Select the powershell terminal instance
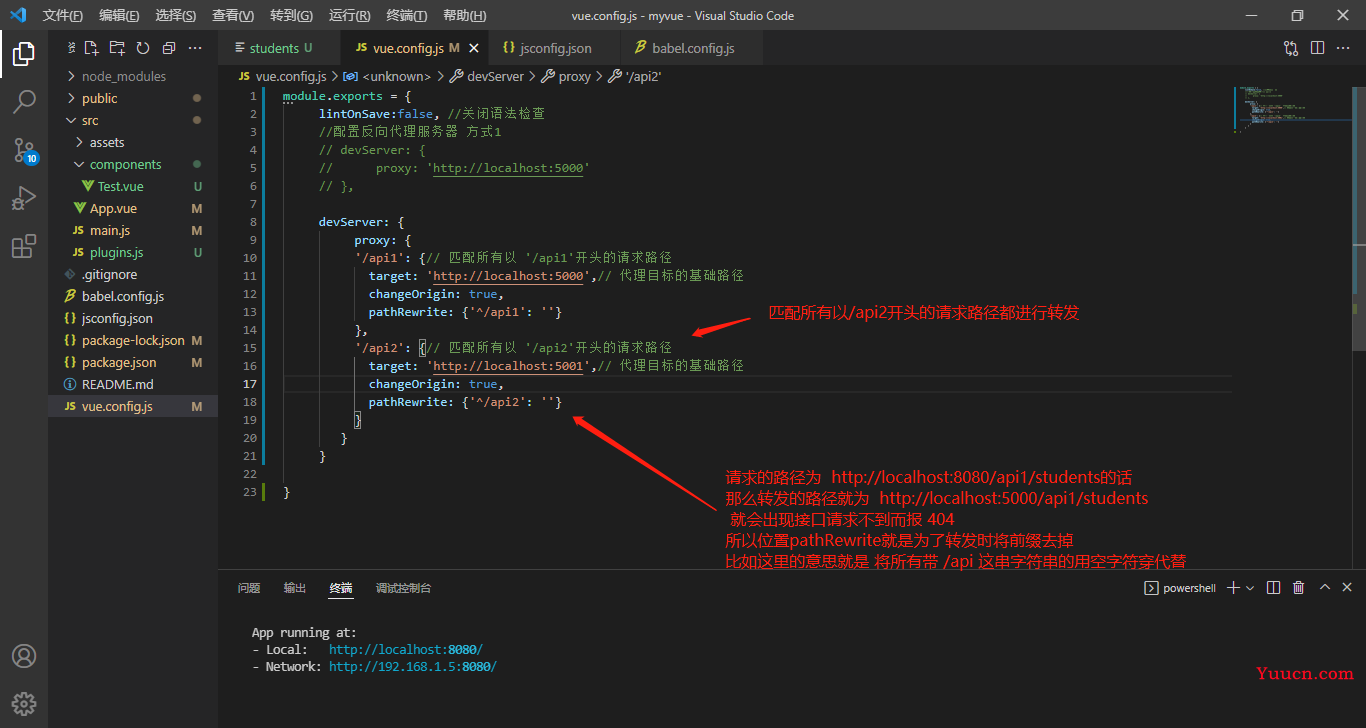Viewport: 1366px width, 728px height. click(1180, 588)
